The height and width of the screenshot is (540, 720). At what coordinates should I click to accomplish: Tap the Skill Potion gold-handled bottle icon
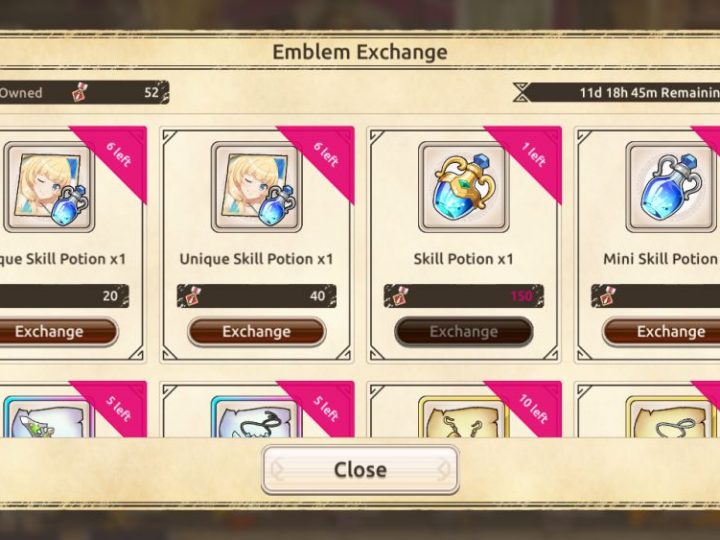pyautogui.click(x=464, y=187)
